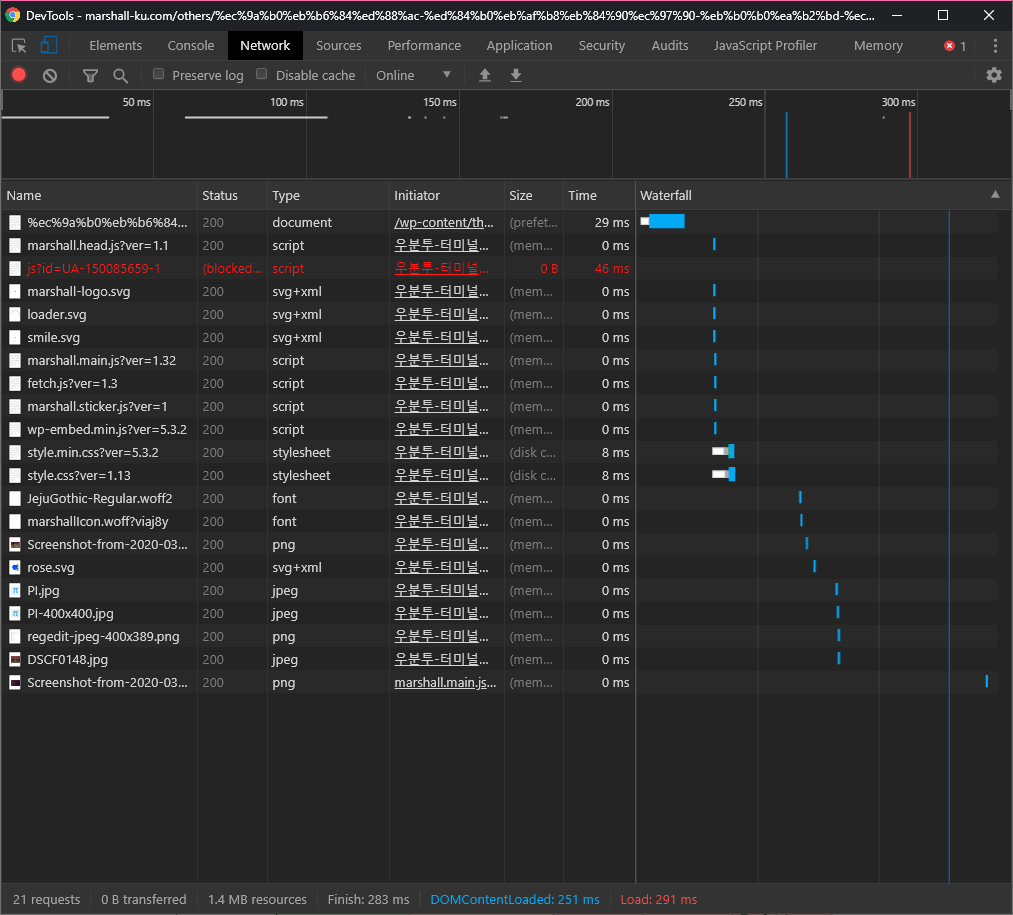Click the red Load marker in overview timeline

[x=909, y=145]
